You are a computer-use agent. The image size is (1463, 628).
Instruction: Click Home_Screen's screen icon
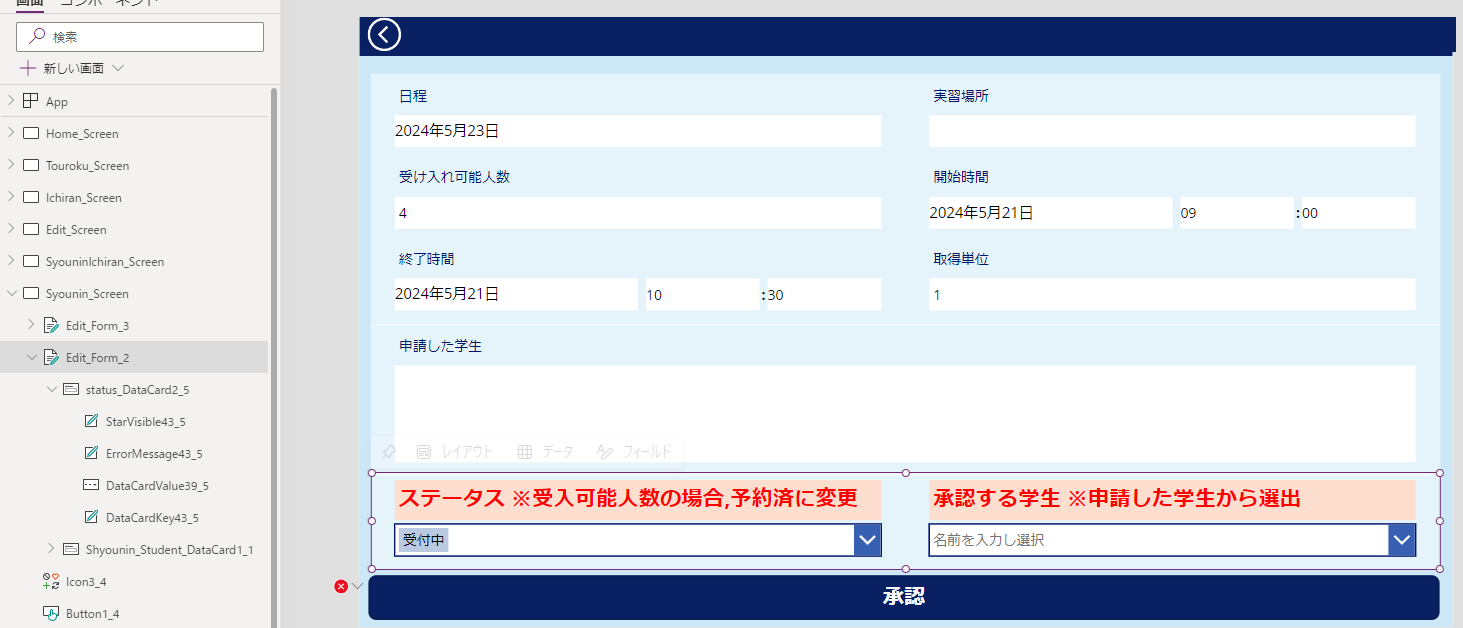click(x=30, y=133)
